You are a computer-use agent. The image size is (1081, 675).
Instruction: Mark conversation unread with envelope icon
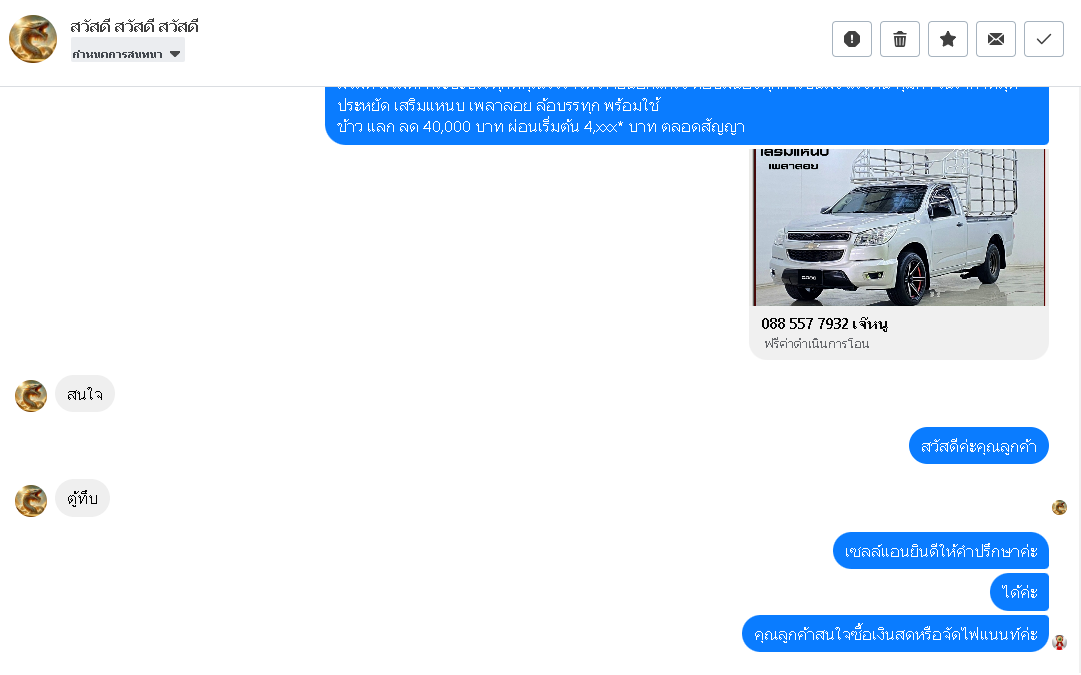pyautogui.click(x=996, y=39)
